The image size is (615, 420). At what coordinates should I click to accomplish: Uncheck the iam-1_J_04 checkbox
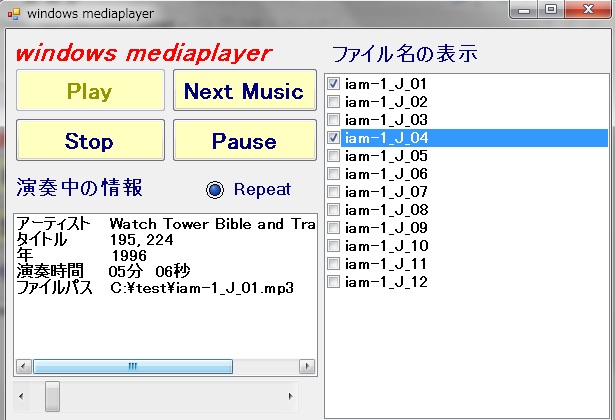pos(333,138)
